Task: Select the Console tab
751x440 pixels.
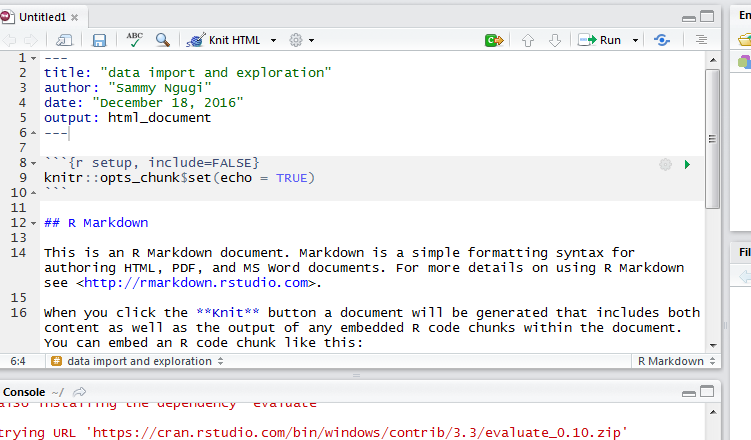Action: point(24,392)
